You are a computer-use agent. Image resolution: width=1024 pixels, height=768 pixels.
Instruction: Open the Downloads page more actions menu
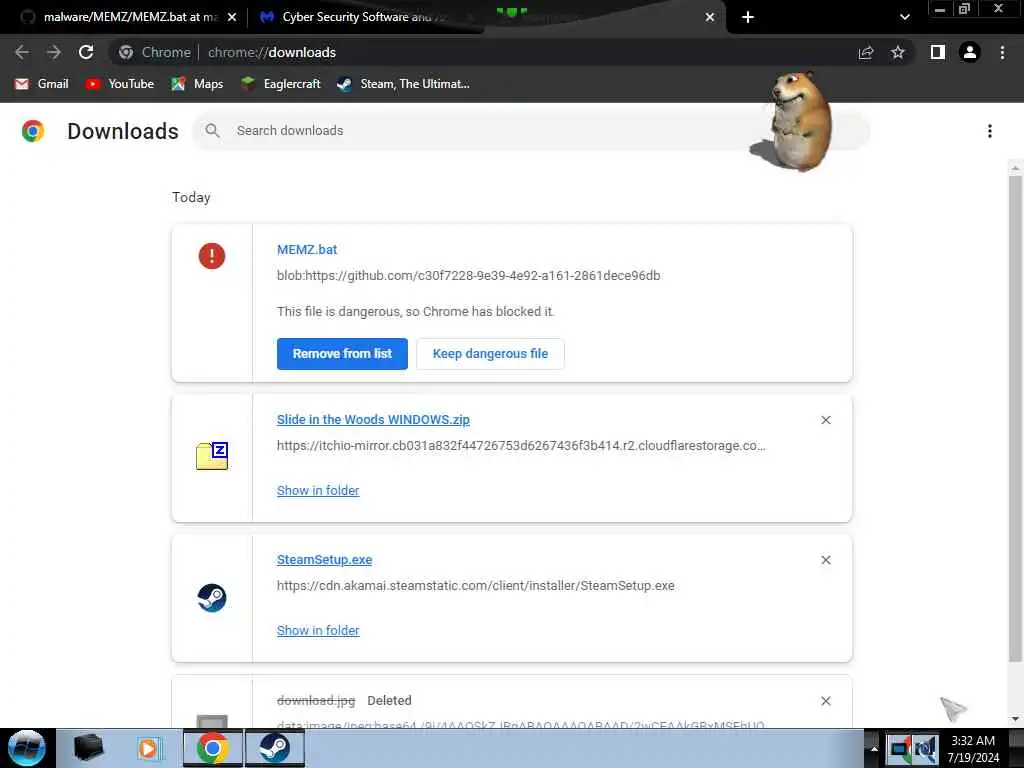[x=990, y=131]
